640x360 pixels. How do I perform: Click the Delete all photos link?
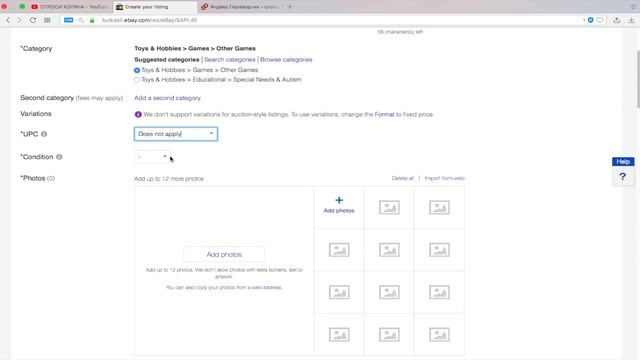pos(402,178)
